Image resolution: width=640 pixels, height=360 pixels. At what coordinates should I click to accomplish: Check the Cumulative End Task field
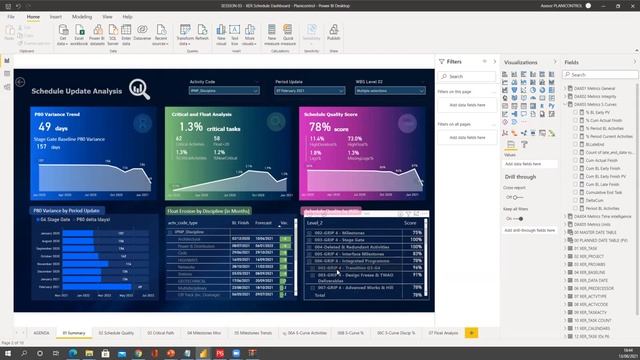coord(576,192)
